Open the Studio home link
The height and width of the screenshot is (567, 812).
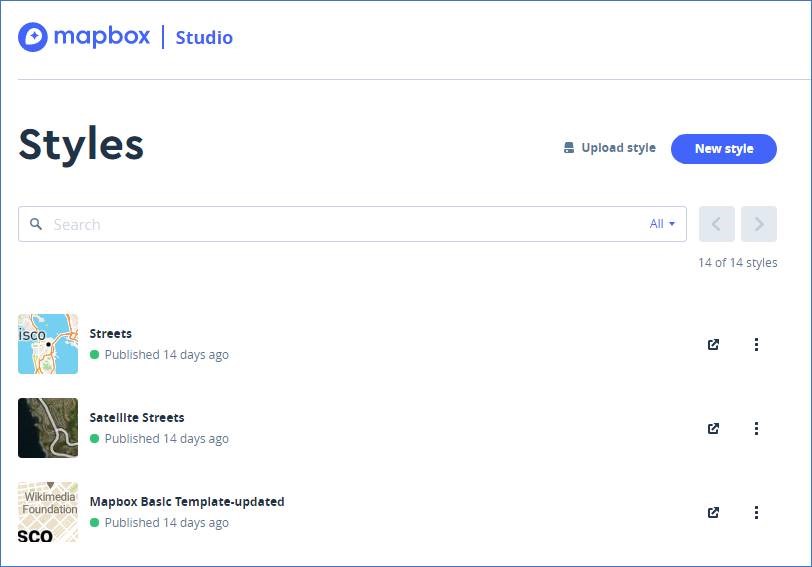coord(204,37)
